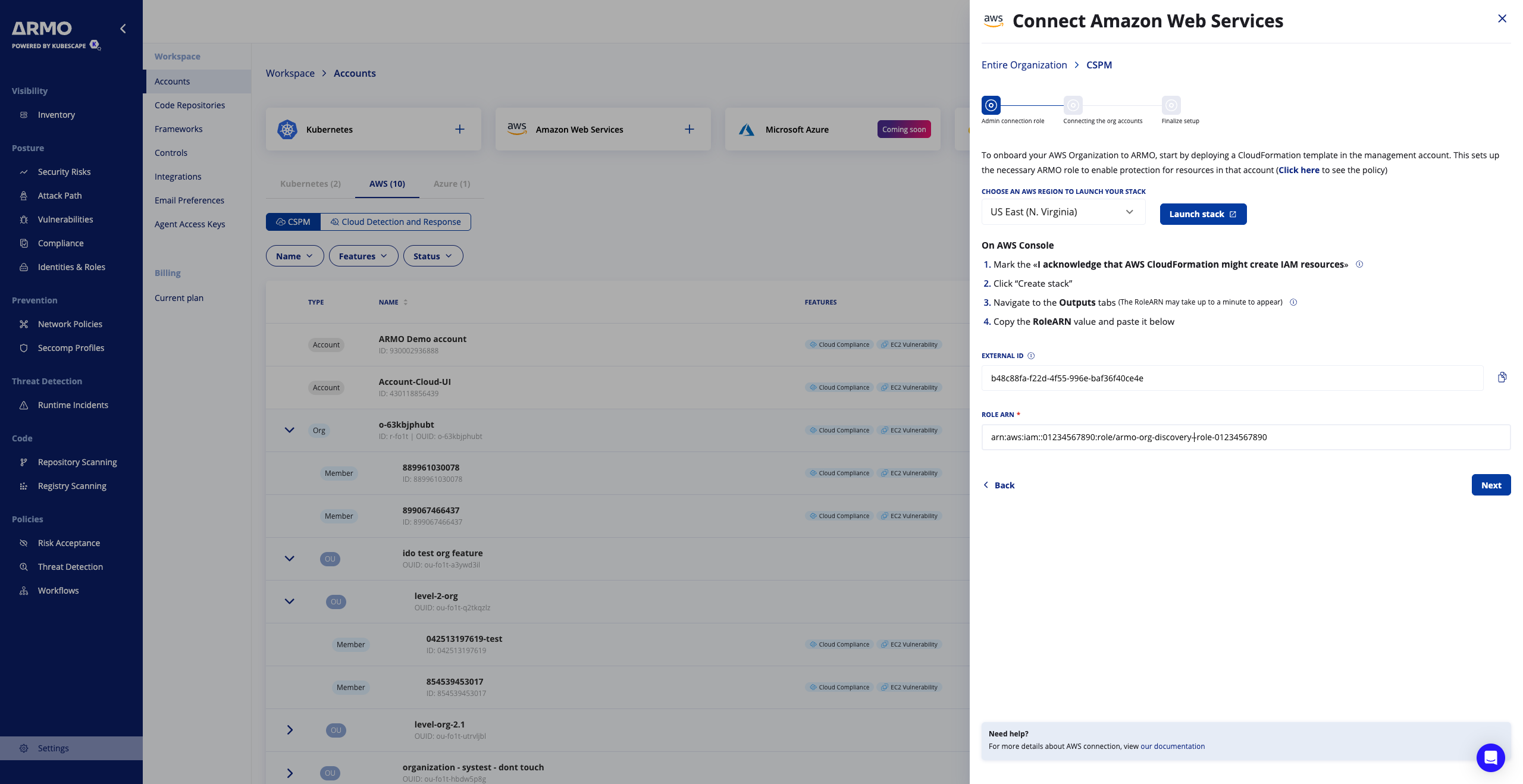Open Code Repositories in workspace menu
The image size is (1523, 784).
pyautogui.click(x=190, y=105)
